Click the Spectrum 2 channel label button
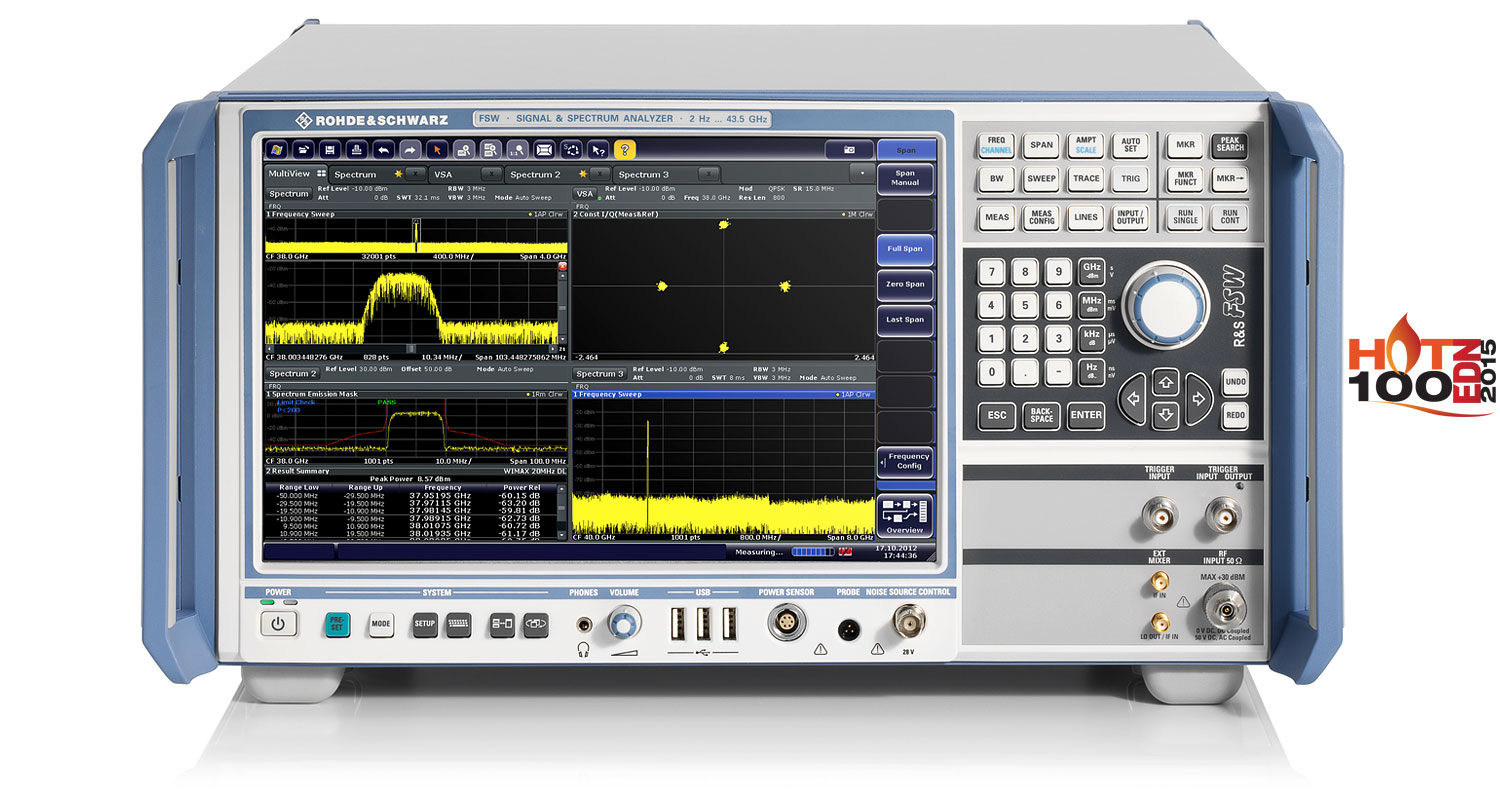Screen dimensions: 1500x800 (291, 373)
